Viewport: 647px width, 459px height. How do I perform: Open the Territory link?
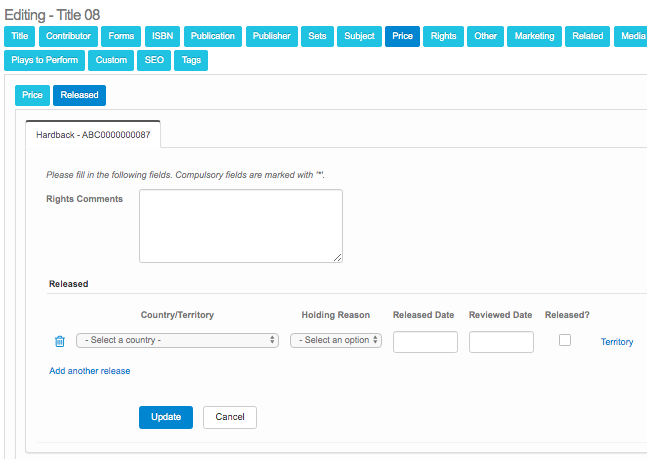617,342
